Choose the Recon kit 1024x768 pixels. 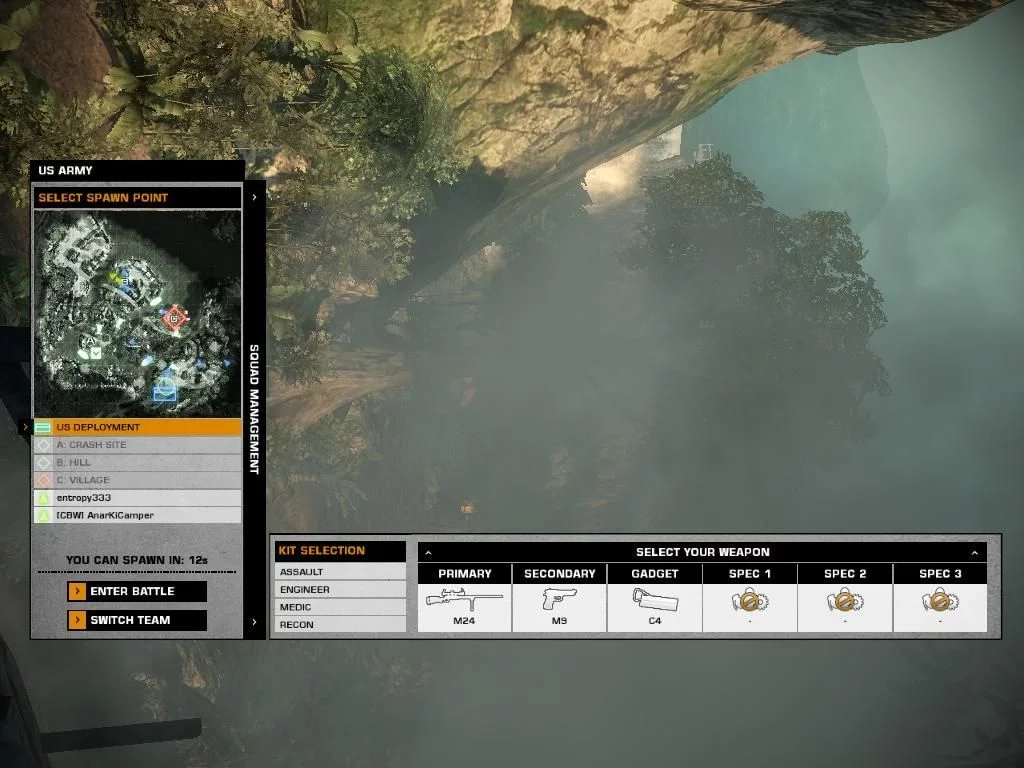(x=340, y=624)
